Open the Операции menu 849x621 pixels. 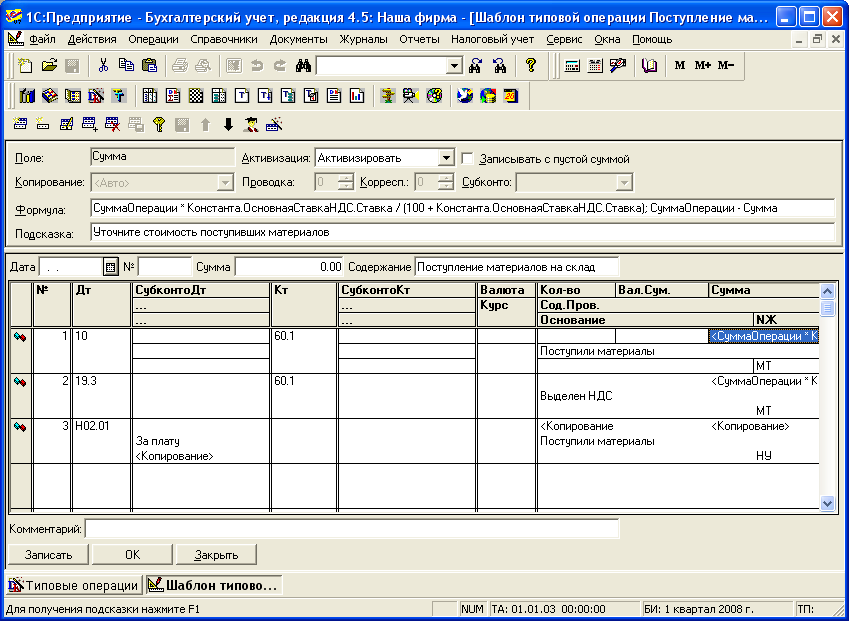coord(153,39)
